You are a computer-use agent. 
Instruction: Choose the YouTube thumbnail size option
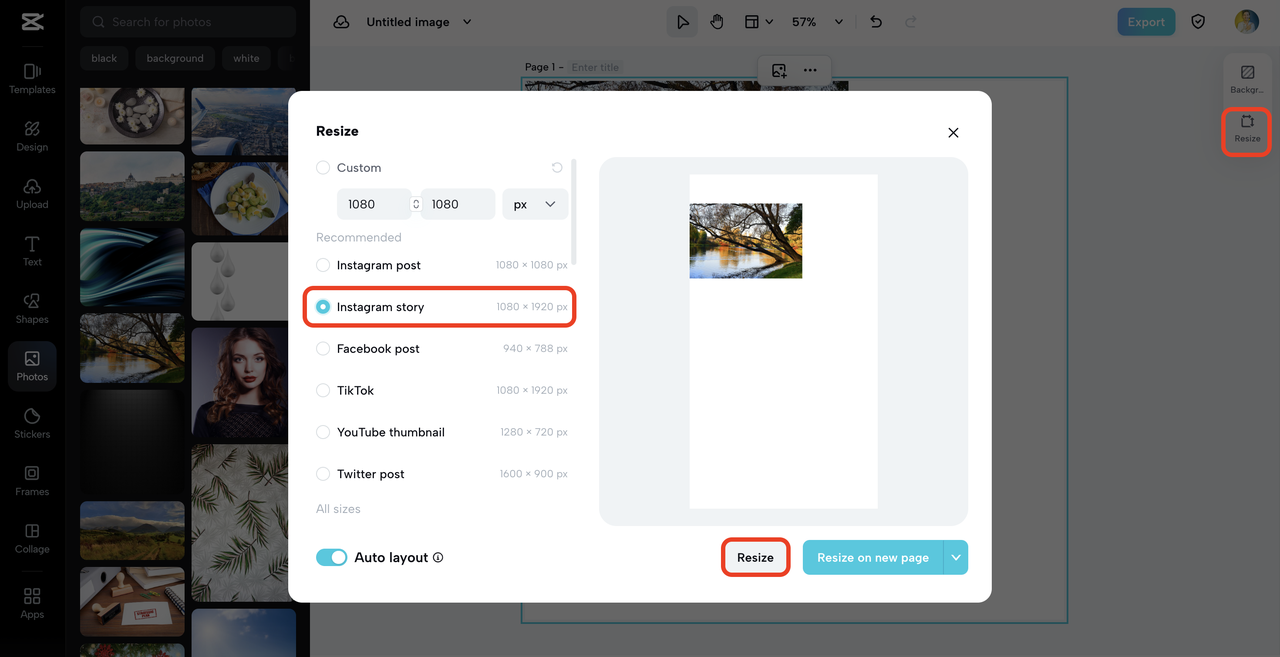(x=323, y=432)
